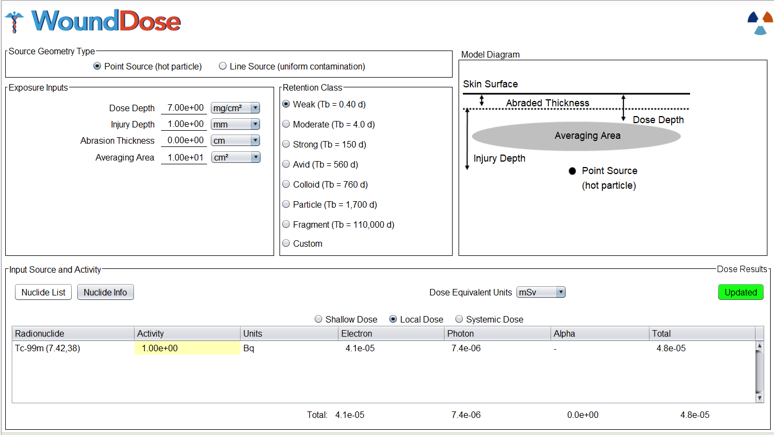Open Abrasion Thickness cm units dropdown

pyautogui.click(x=235, y=141)
